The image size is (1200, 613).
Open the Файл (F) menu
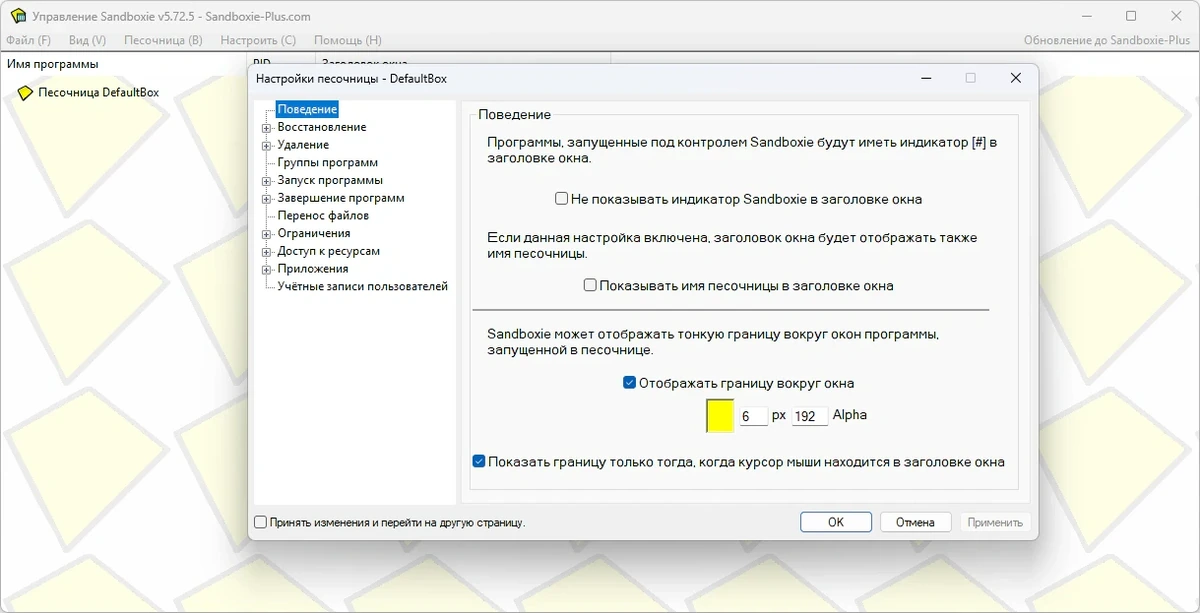pos(28,41)
